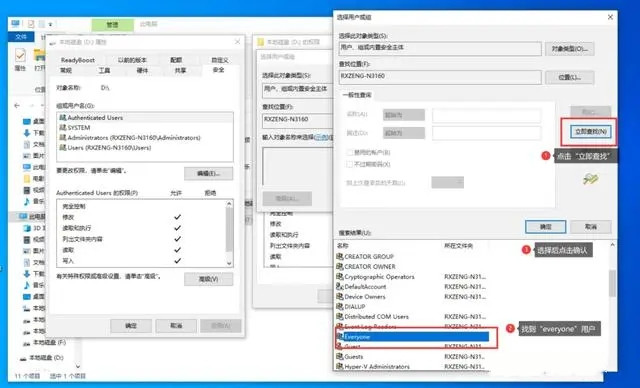Open the 管理 ribbon tab in Explorer
Image resolution: width=640 pixels, height=388 pixels.
click(112, 24)
